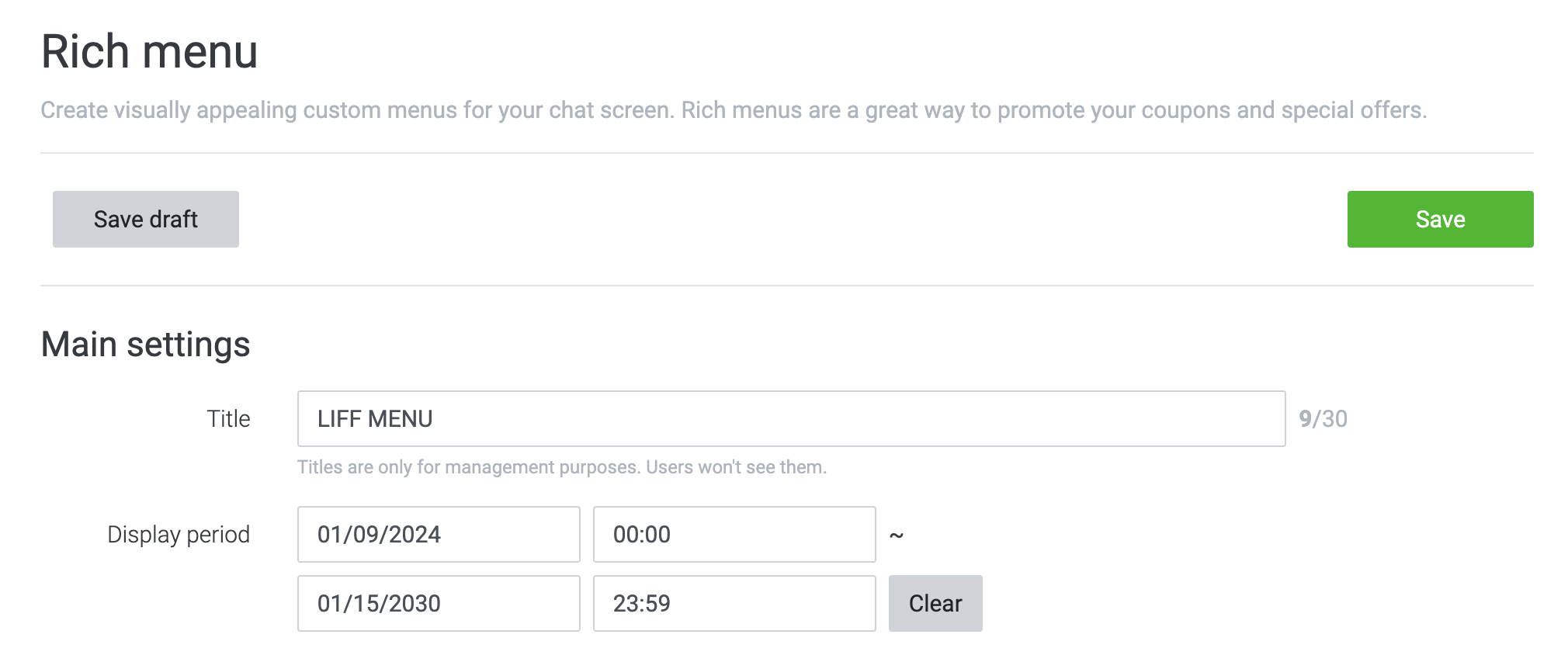Click the Clear button for display period
This screenshot has height=669, width=1568.
tap(935, 603)
